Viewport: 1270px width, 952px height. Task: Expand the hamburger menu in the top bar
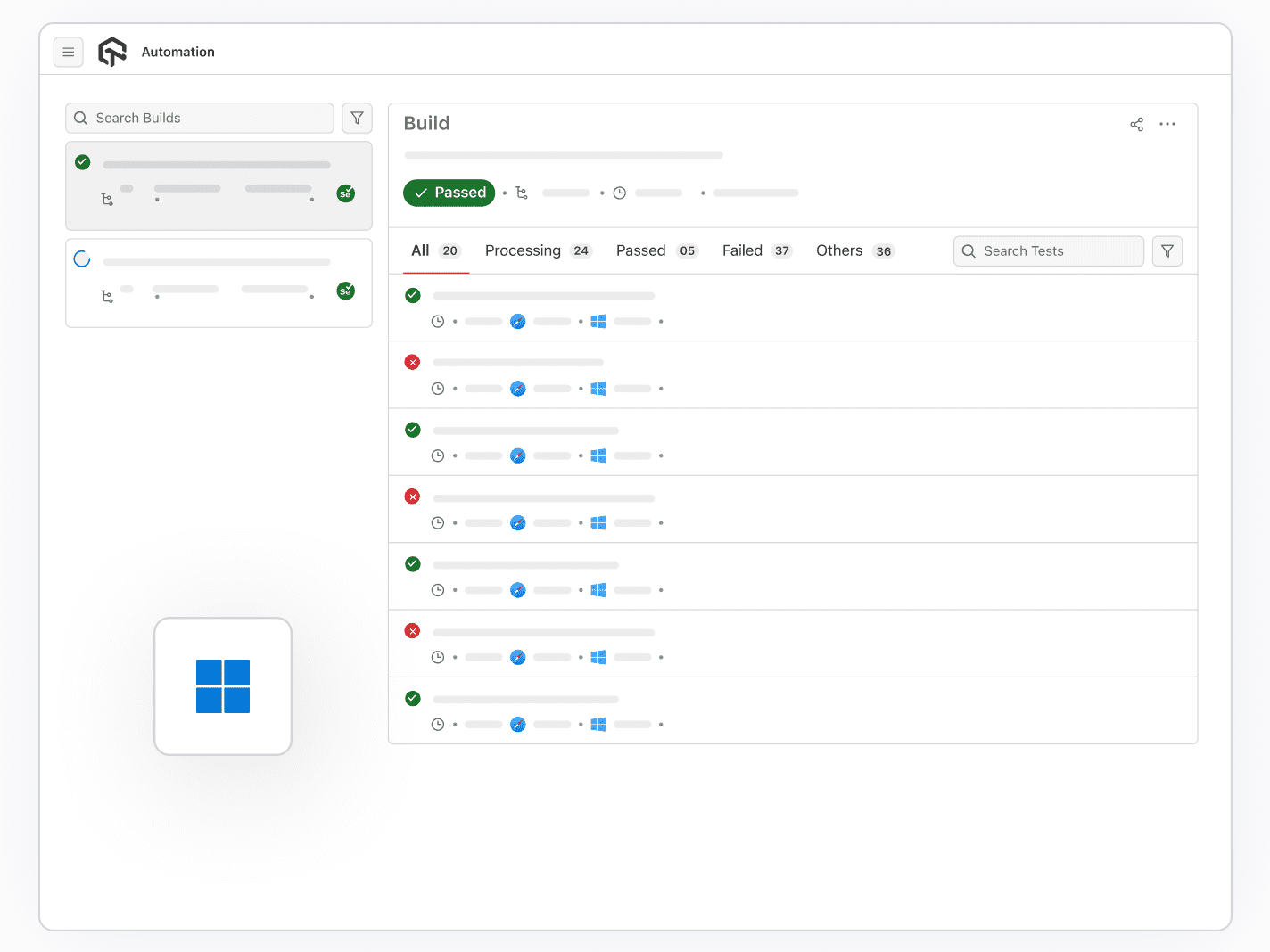[x=69, y=52]
